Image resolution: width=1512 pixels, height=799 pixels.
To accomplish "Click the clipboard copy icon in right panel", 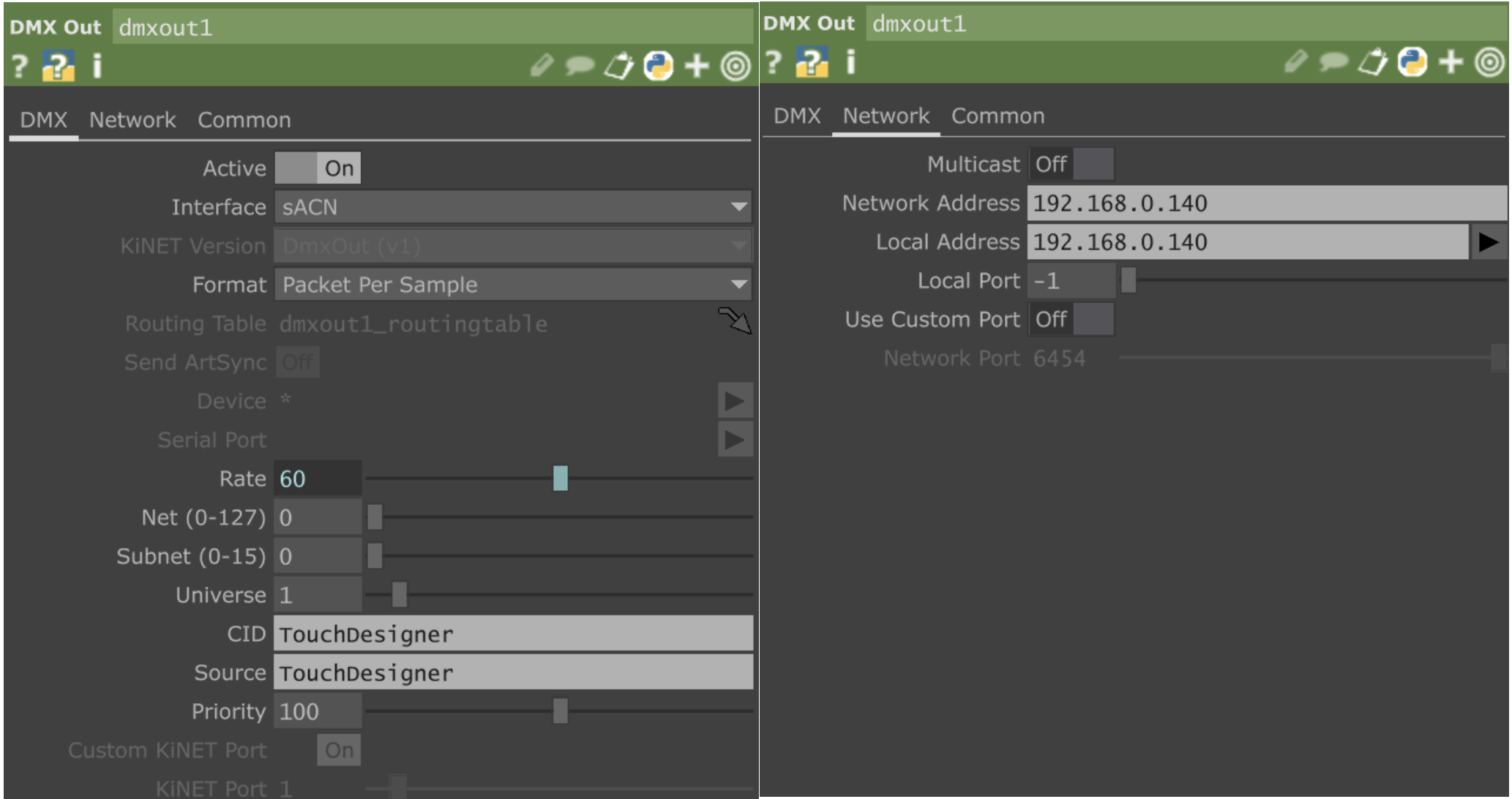I will pyautogui.click(x=1372, y=62).
